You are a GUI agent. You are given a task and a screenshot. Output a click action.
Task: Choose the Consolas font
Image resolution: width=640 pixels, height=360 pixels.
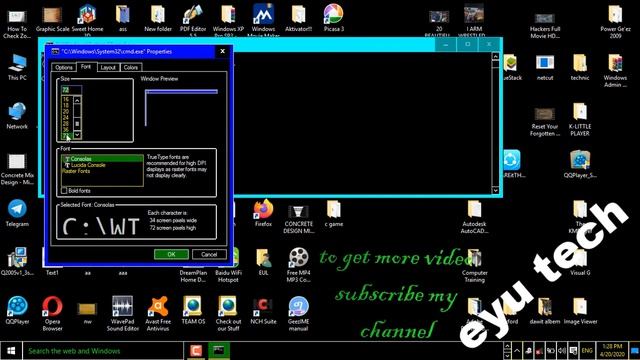pyautogui.click(x=102, y=159)
